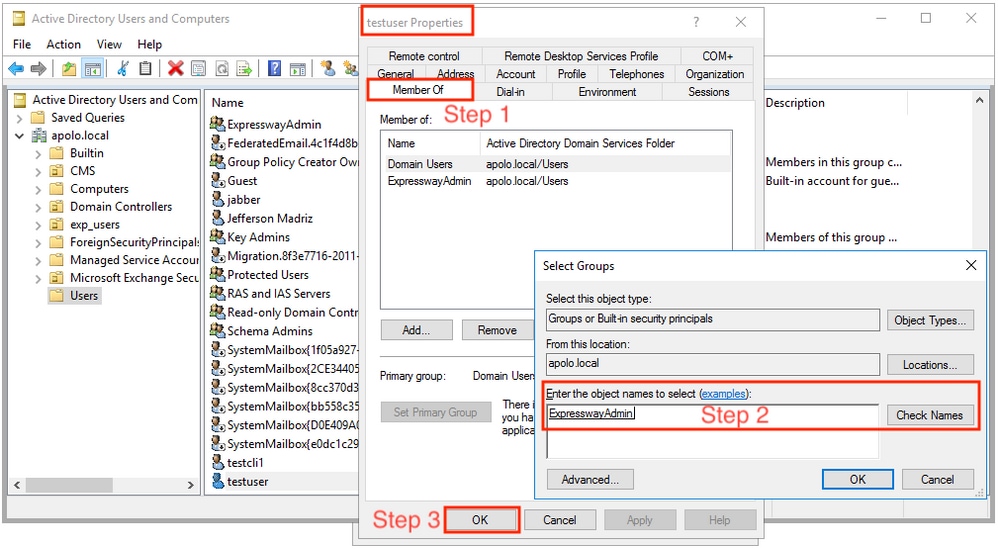The height and width of the screenshot is (550, 998).
Task: Click the blue Help question-mark toolbar icon
Action: click(x=274, y=68)
